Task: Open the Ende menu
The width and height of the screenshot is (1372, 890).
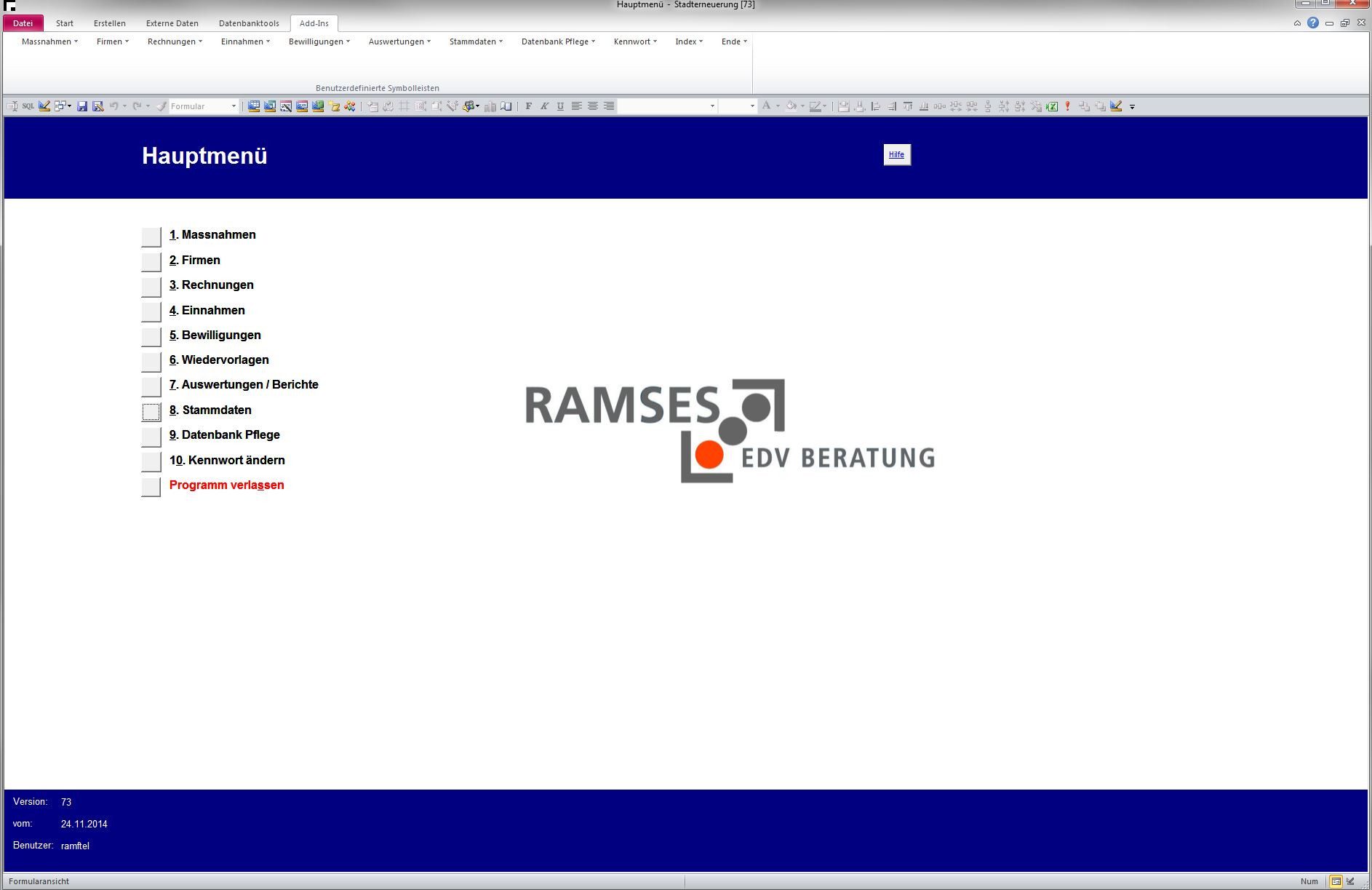Action: 734,41
